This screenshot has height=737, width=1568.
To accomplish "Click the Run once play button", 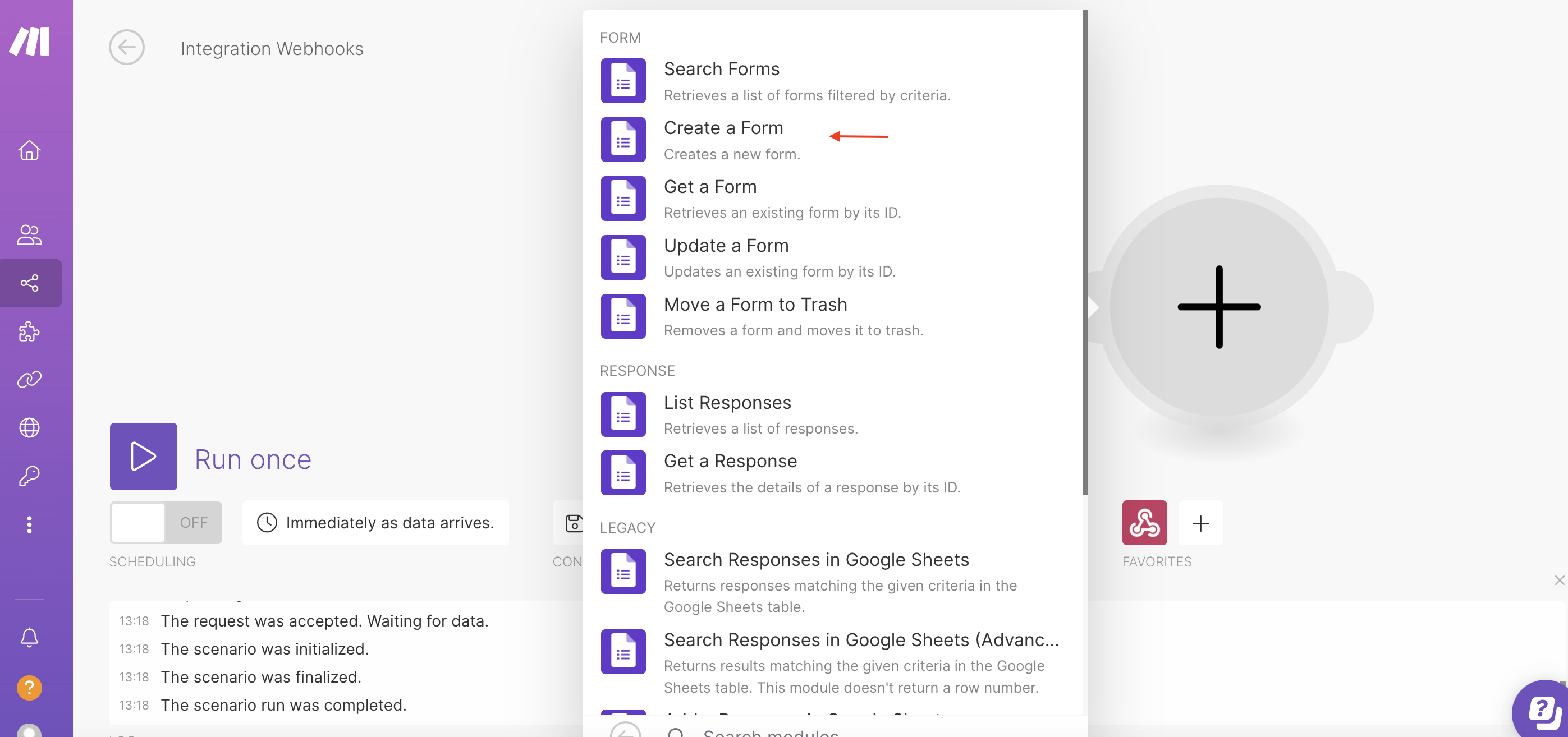I will coord(144,457).
